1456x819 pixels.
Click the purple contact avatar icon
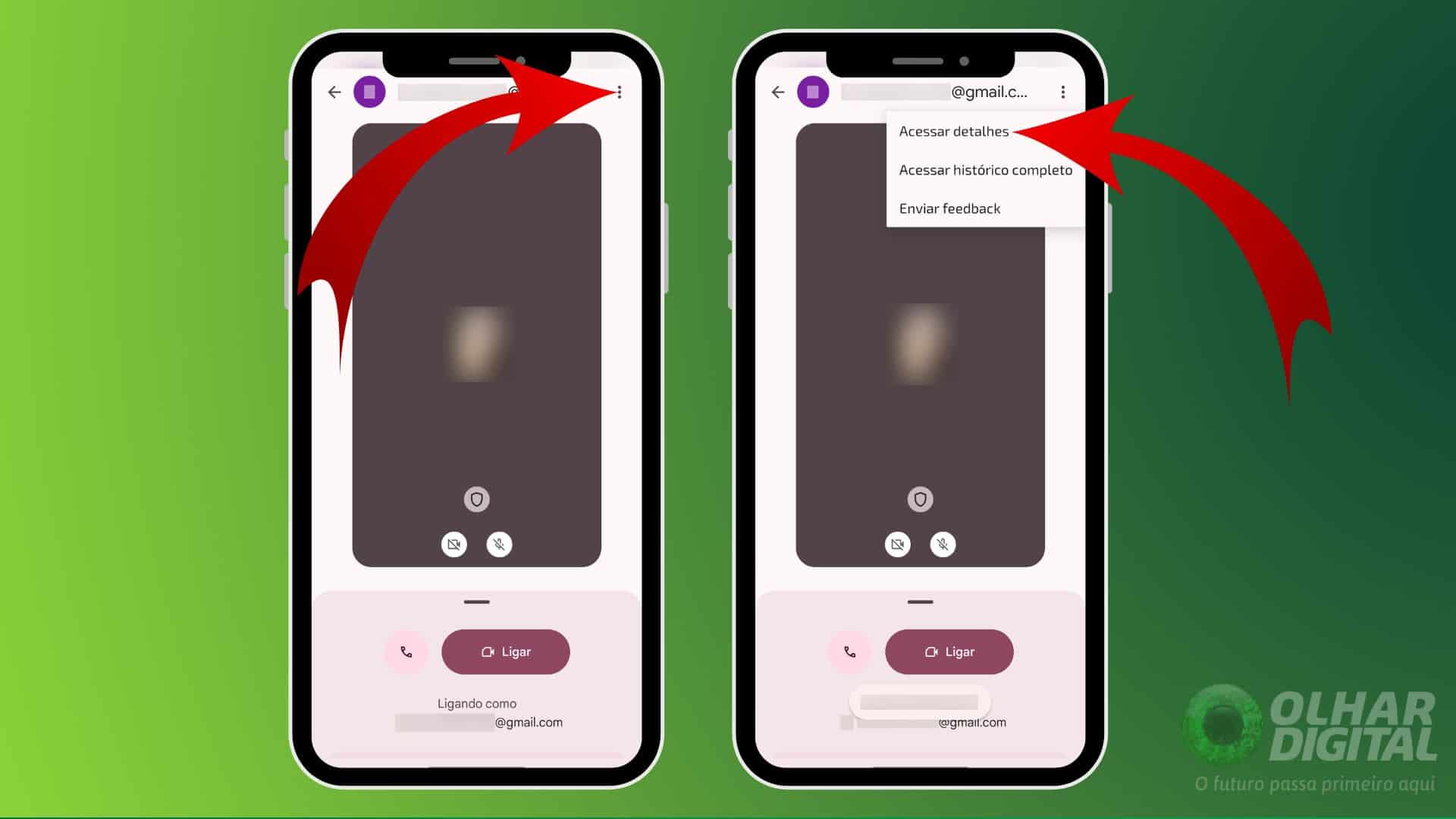[368, 92]
